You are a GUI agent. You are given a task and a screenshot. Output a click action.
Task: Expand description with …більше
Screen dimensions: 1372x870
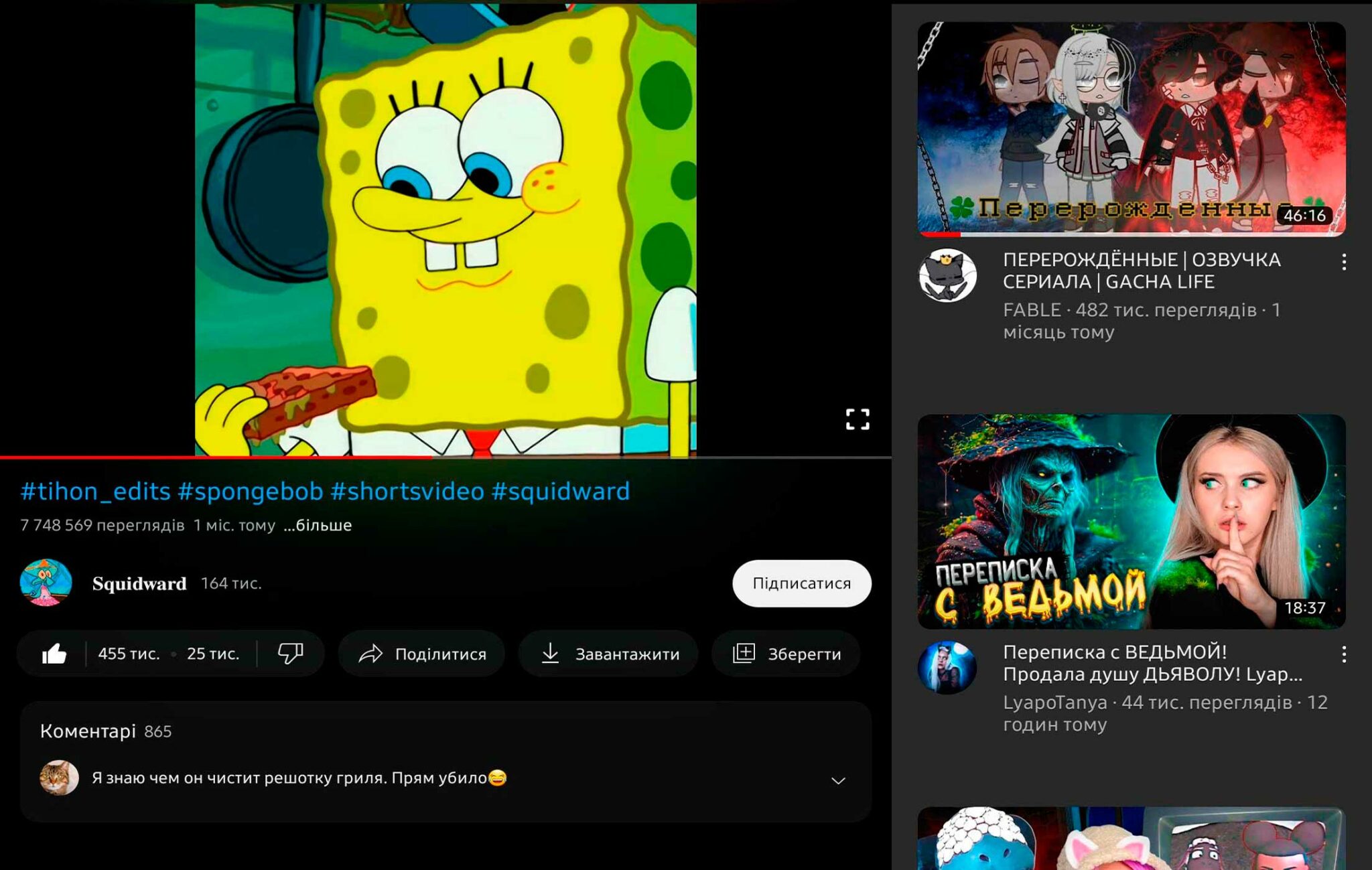point(318,525)
